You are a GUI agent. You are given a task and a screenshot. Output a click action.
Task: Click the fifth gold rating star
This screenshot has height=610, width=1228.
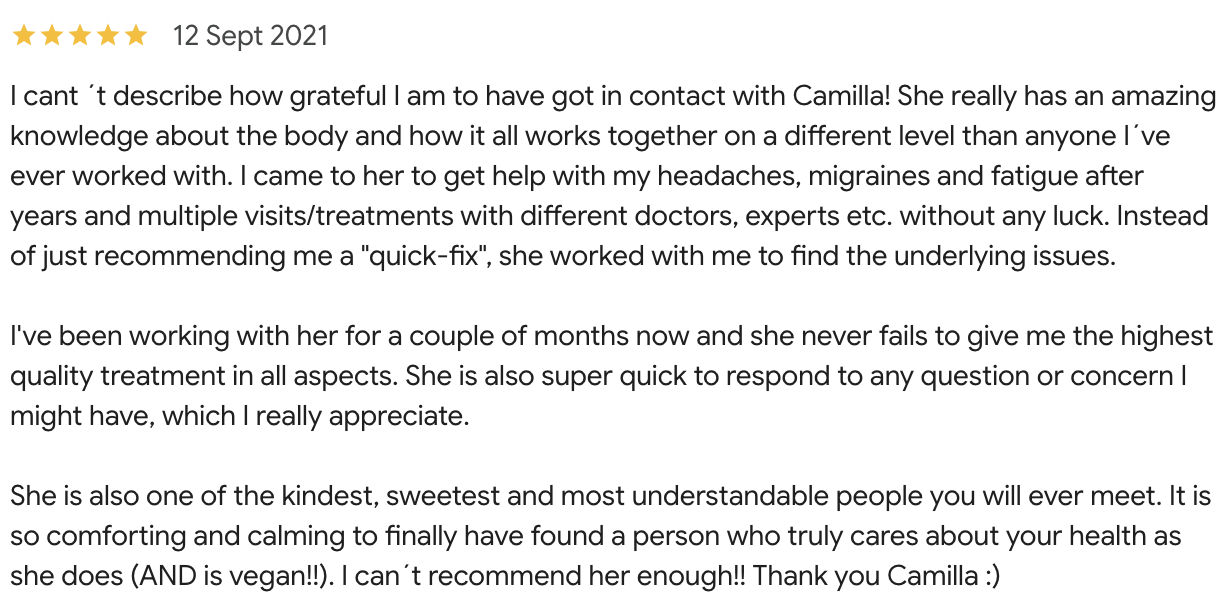coord(135,36)
